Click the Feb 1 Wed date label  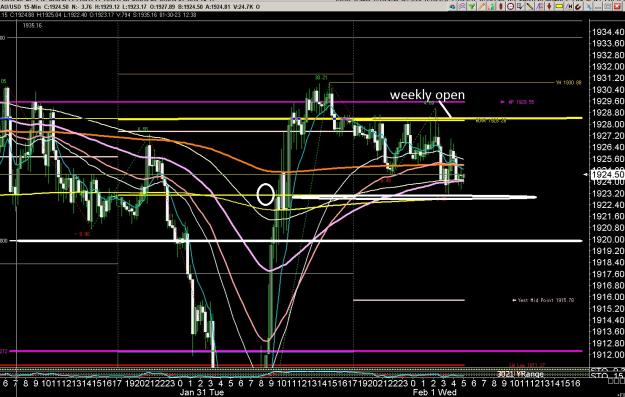click(x=434, y=392)
